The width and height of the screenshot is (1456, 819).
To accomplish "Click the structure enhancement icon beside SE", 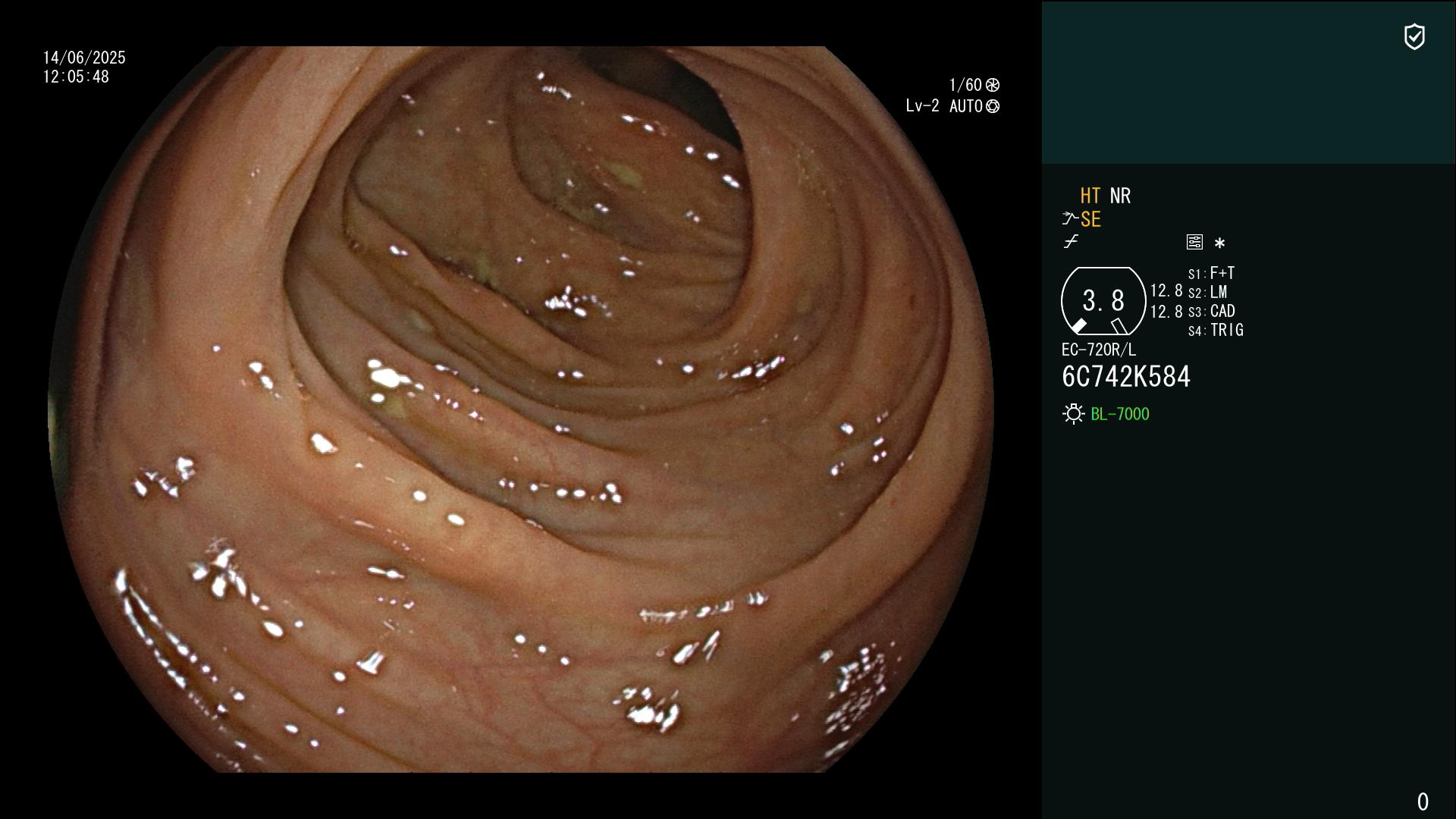I will 1070,219.
